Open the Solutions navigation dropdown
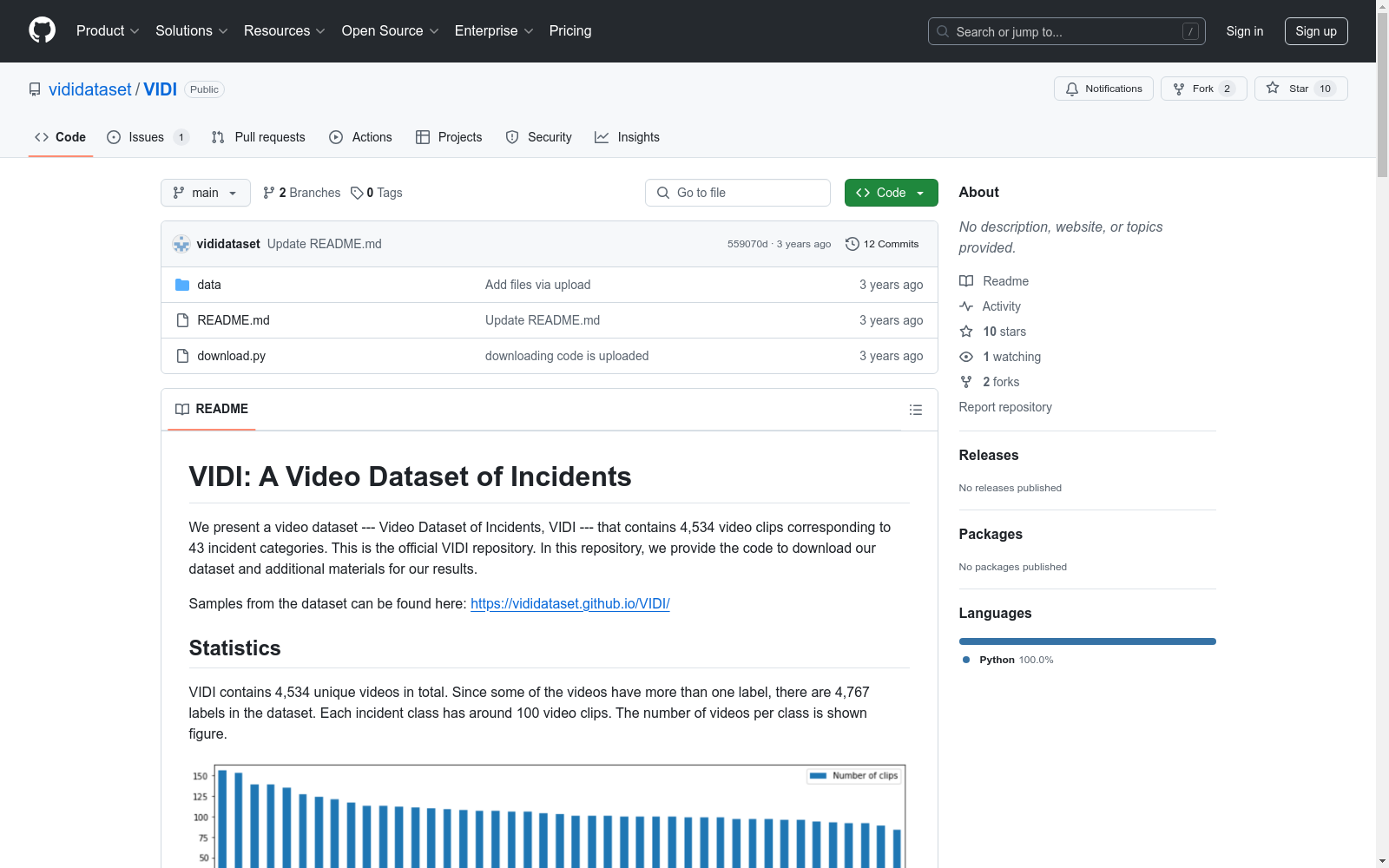The image size is (1389, 868). tap(191, 30)
